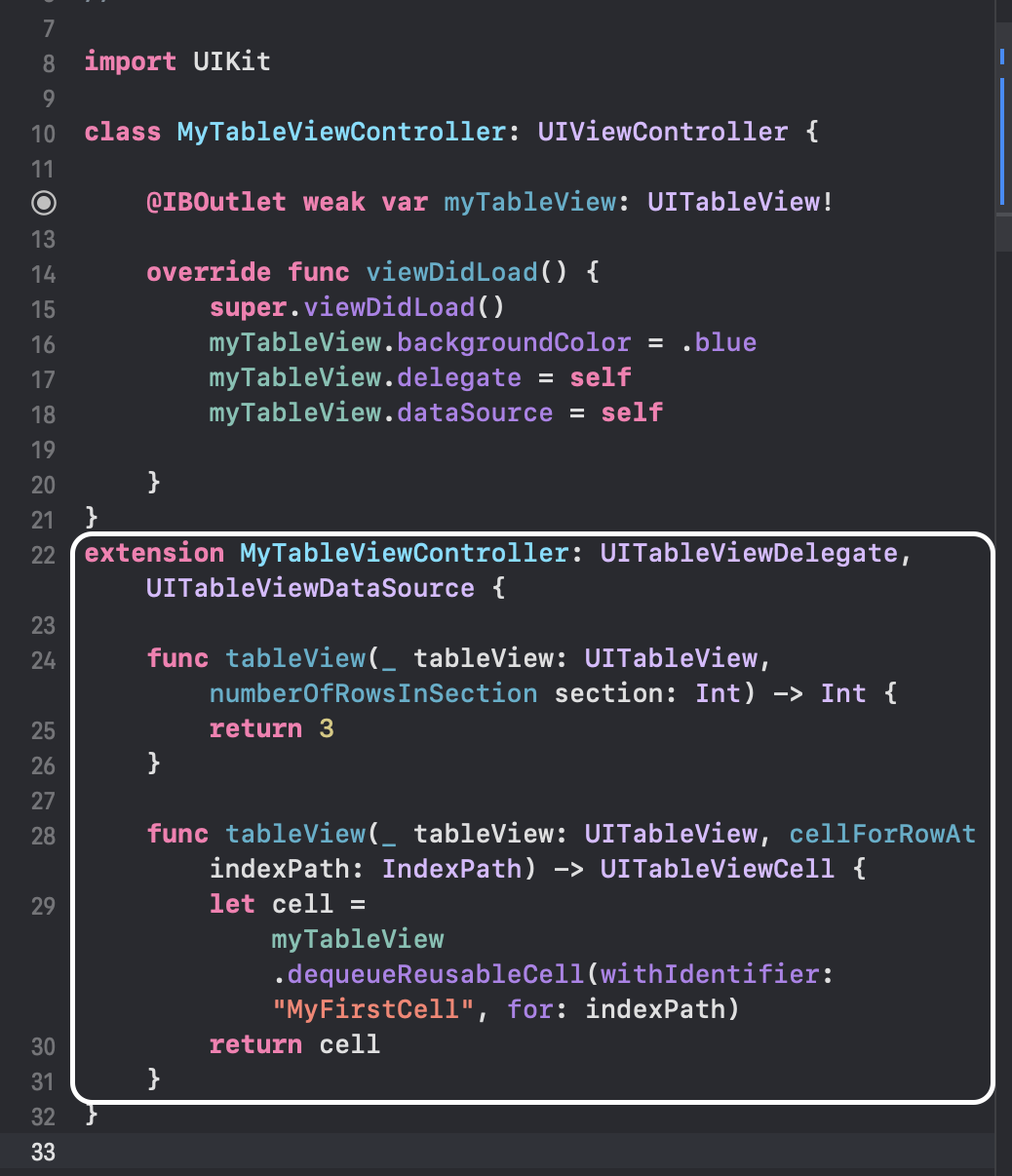Screen dimensions: 1012x1176
Task: Click line number 28 in gutter
Action: click(44, 837)
